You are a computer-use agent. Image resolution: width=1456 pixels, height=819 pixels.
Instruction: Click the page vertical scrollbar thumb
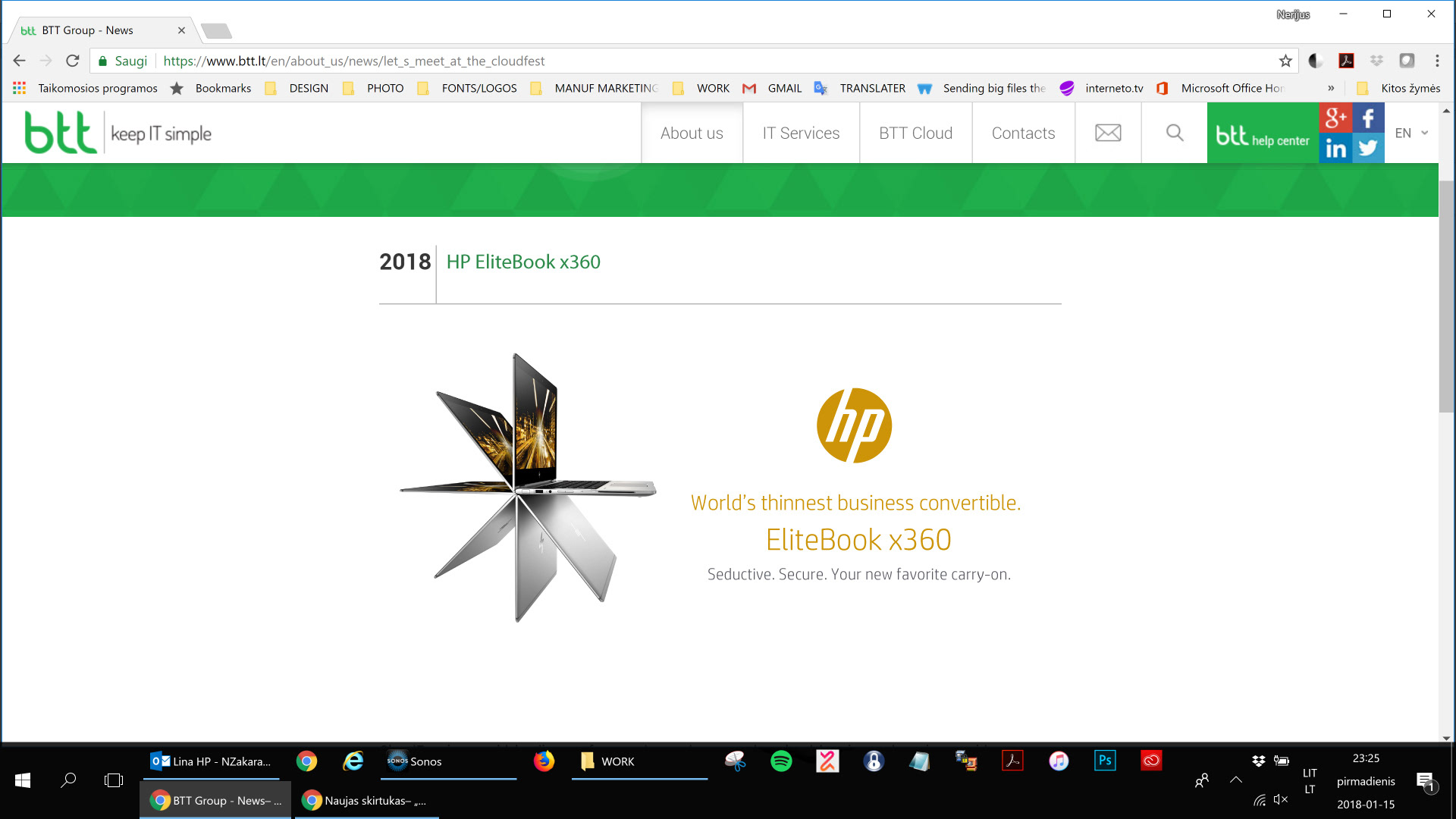1446,296
